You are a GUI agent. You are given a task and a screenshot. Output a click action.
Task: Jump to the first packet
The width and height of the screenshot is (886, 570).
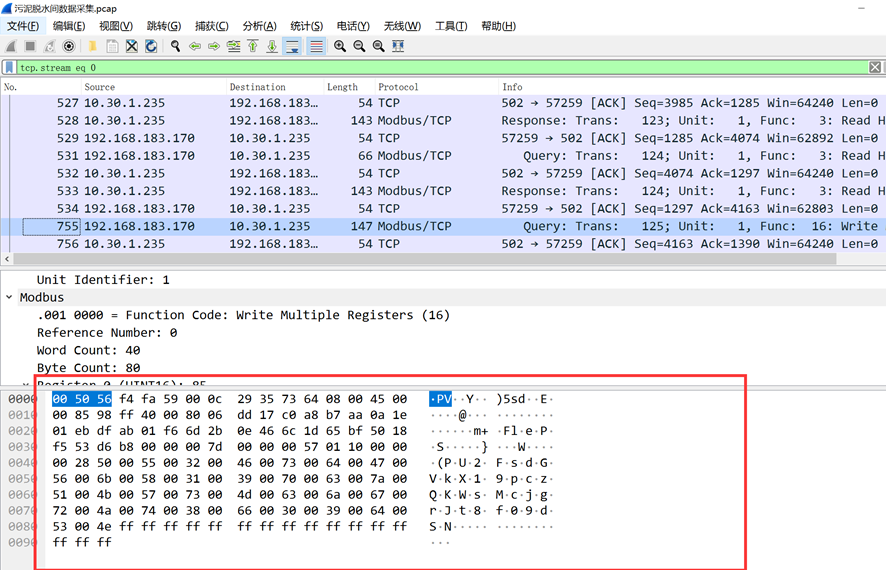click(253, 46)
